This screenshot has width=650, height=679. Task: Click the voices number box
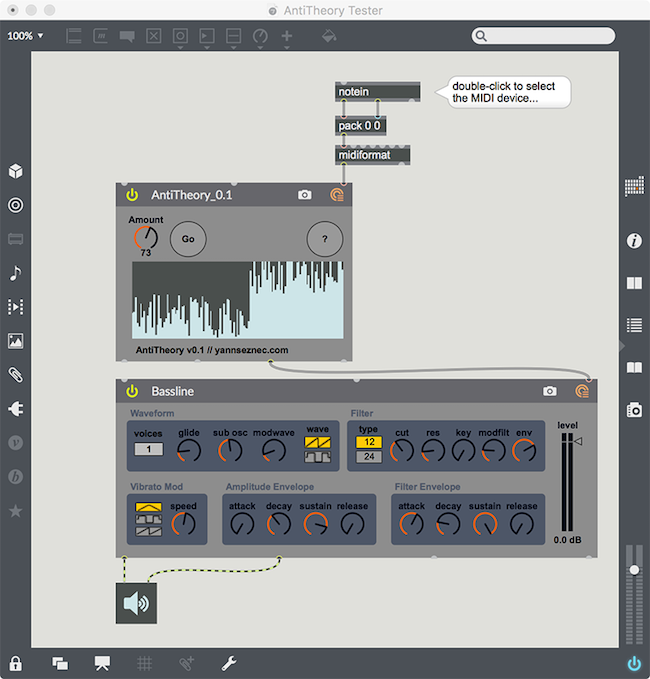(149, 449)
